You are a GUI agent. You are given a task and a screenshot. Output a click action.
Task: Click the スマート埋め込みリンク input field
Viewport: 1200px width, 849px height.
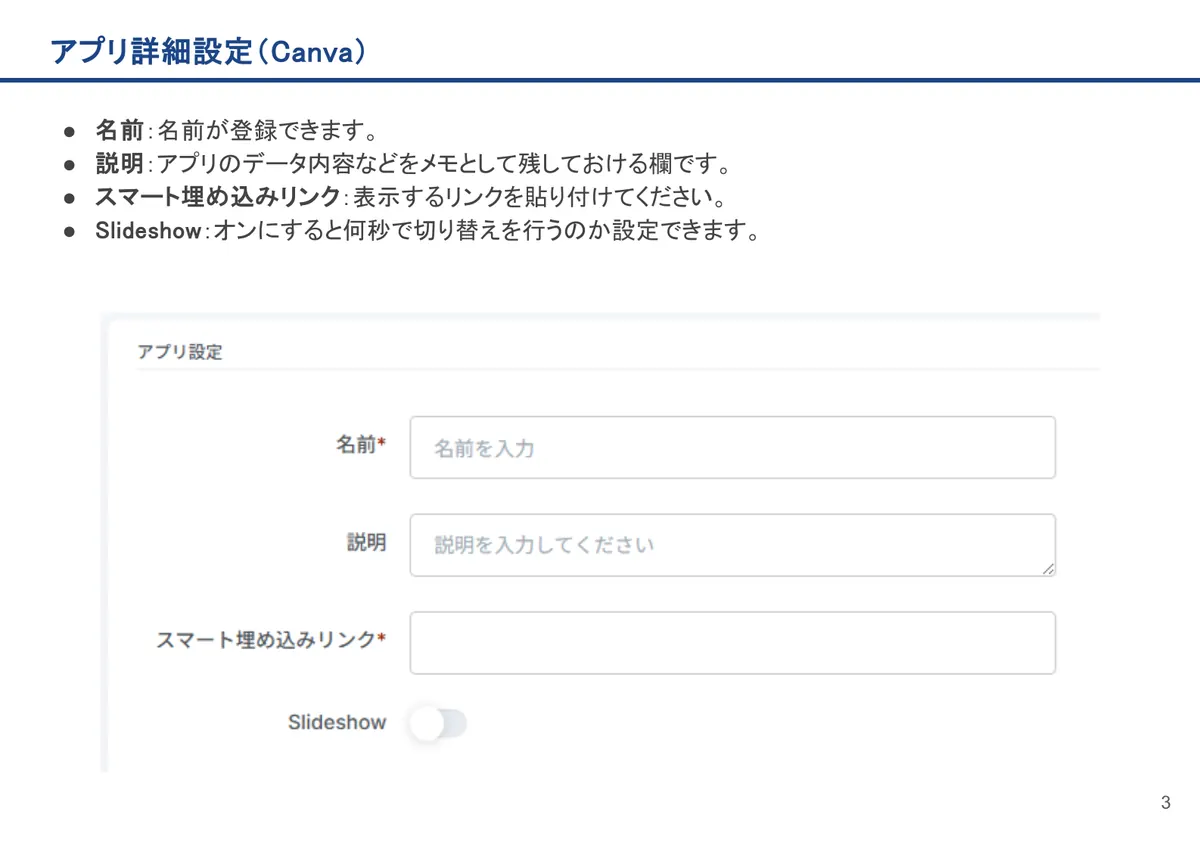[732, 642]
